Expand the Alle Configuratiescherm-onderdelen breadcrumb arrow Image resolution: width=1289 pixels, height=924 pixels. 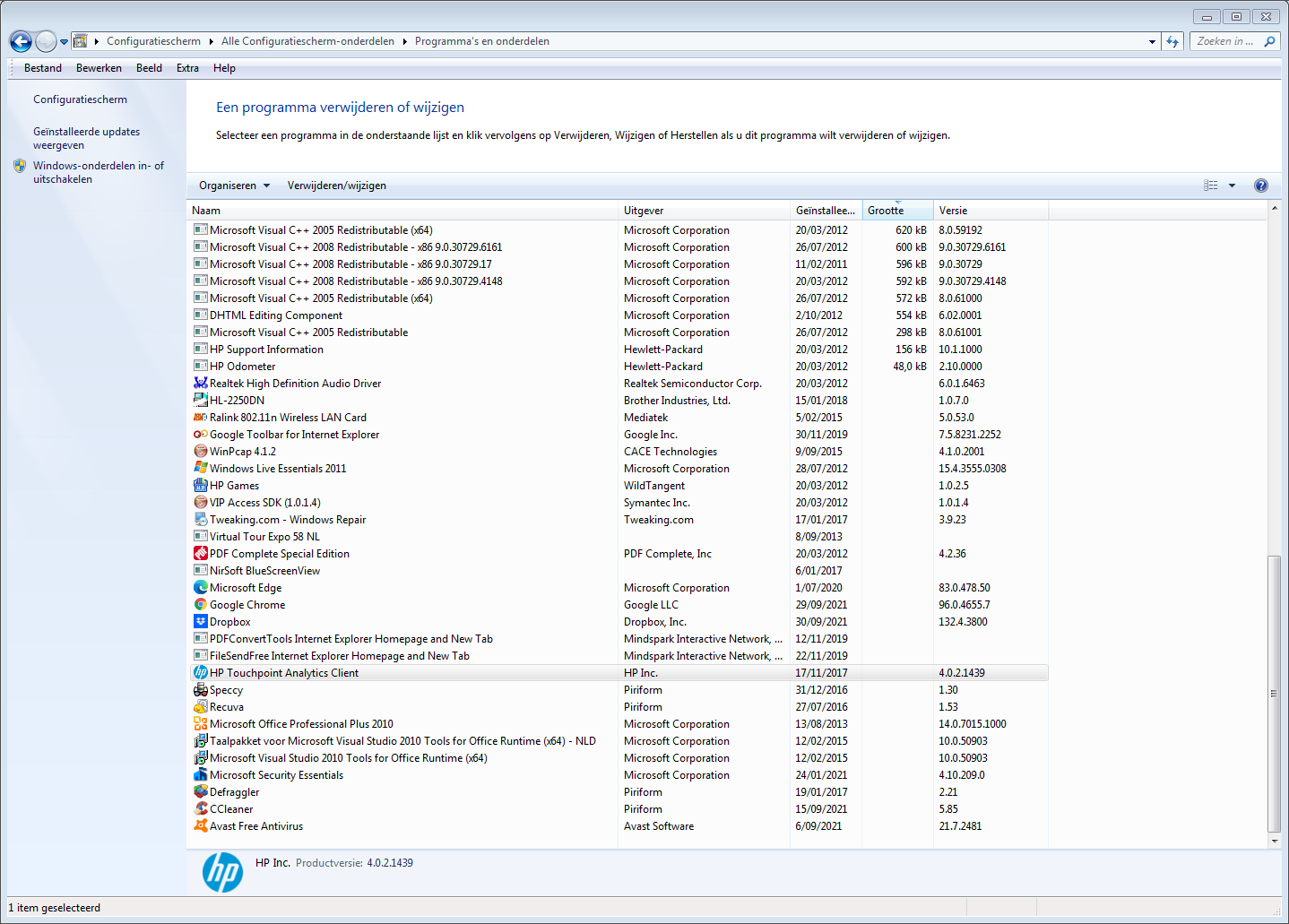[x=405, y=41]
